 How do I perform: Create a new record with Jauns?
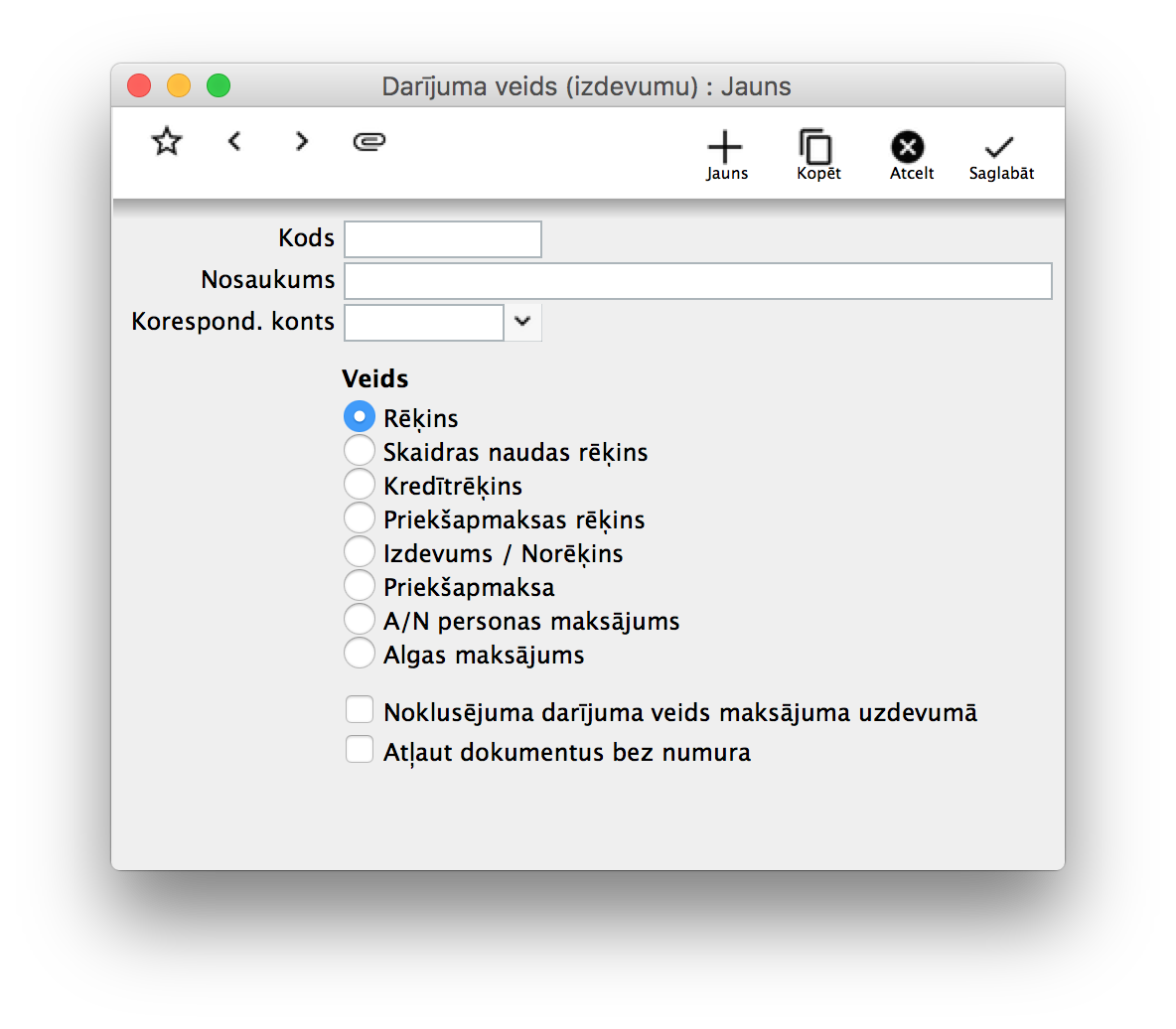pyautogui.click(x=726, y=155)
